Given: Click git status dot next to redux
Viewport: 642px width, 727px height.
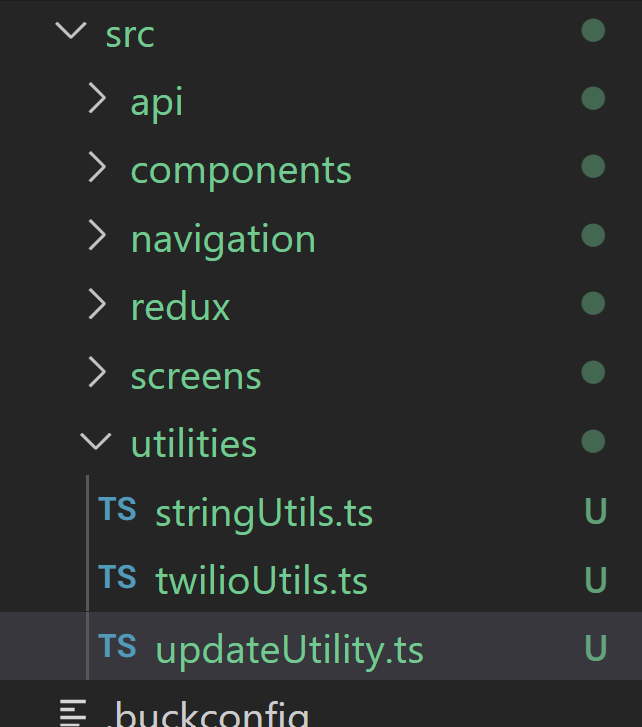Looking at the screenshot, I should pyautogui.click(x=593, y=304).
